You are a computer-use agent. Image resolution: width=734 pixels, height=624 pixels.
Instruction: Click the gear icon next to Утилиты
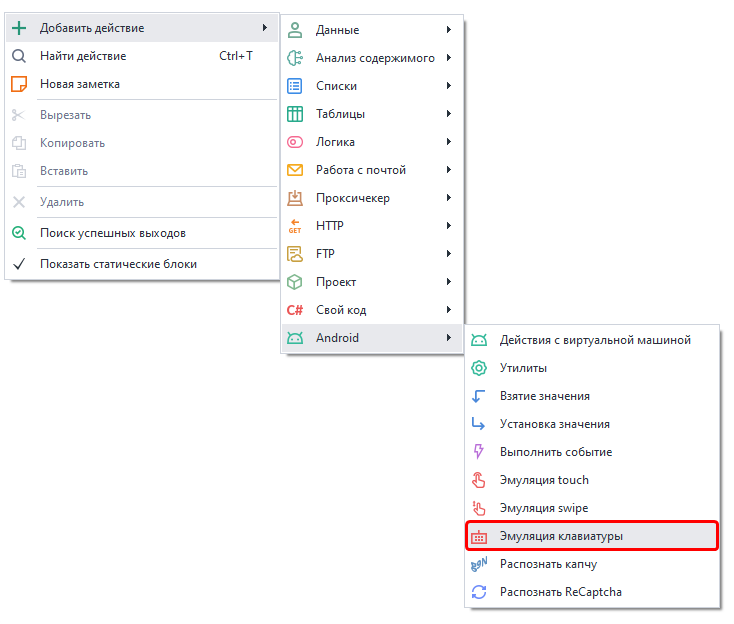point(479,368)
